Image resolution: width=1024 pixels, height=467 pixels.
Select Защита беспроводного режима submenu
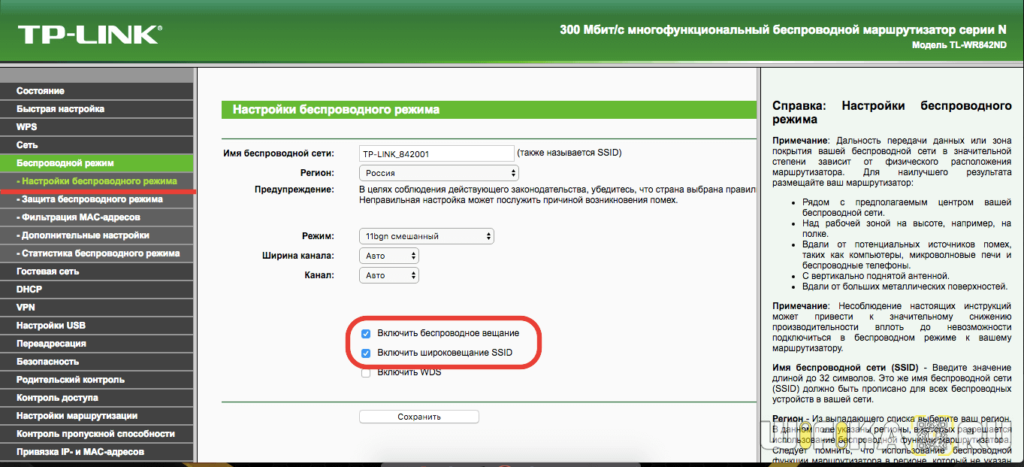click(90, 199)
